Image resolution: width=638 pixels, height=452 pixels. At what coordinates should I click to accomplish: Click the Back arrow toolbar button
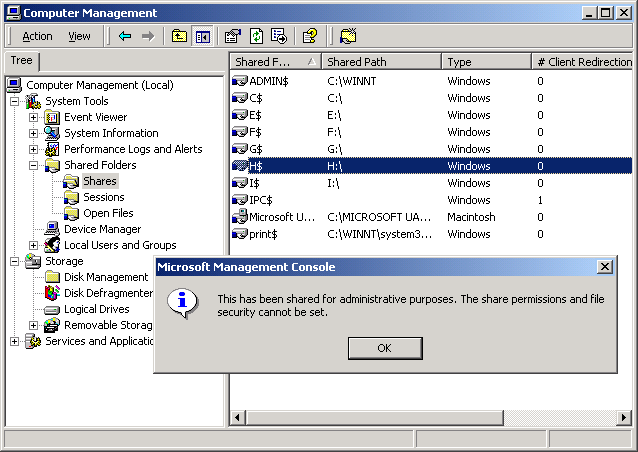tap(125, 36)
